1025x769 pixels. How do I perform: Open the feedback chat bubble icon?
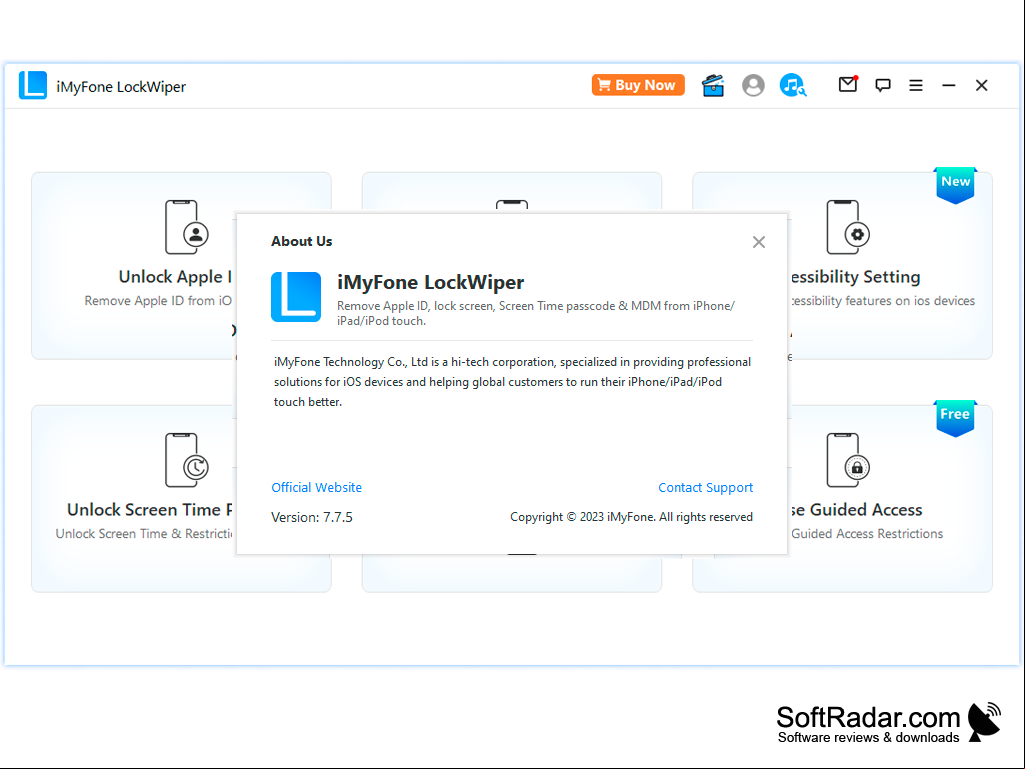(882, 85)
